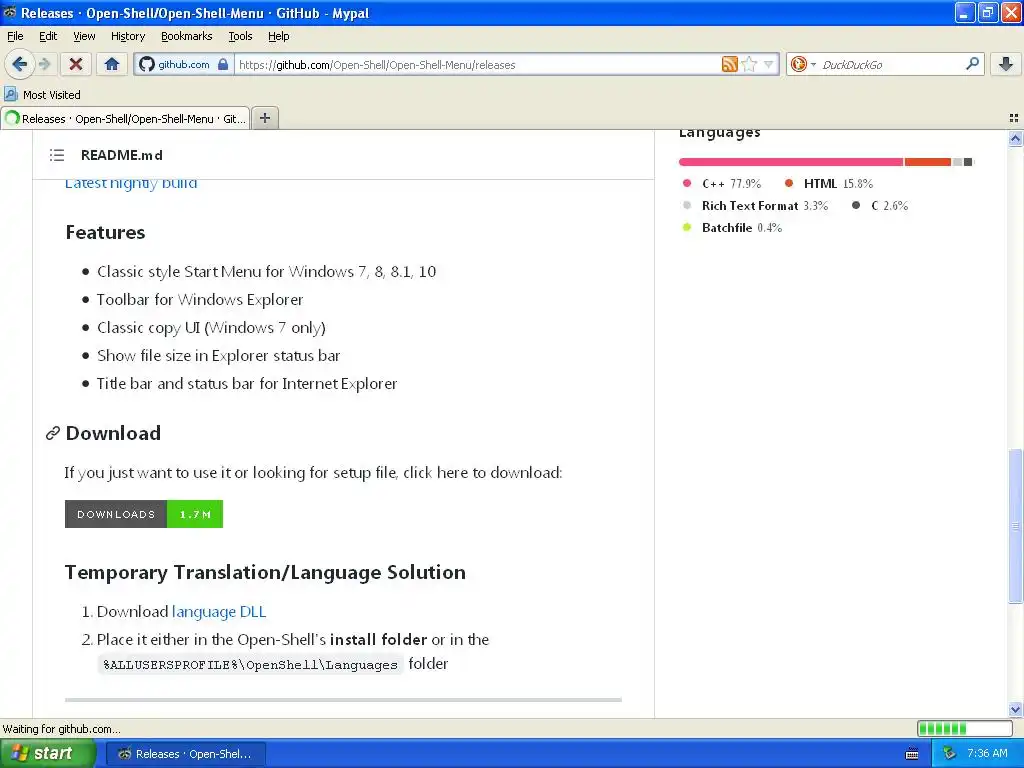The width and height of the screenshot is (1024, 768).
Task: Open the Windows start button
Action: pos(47,753)
